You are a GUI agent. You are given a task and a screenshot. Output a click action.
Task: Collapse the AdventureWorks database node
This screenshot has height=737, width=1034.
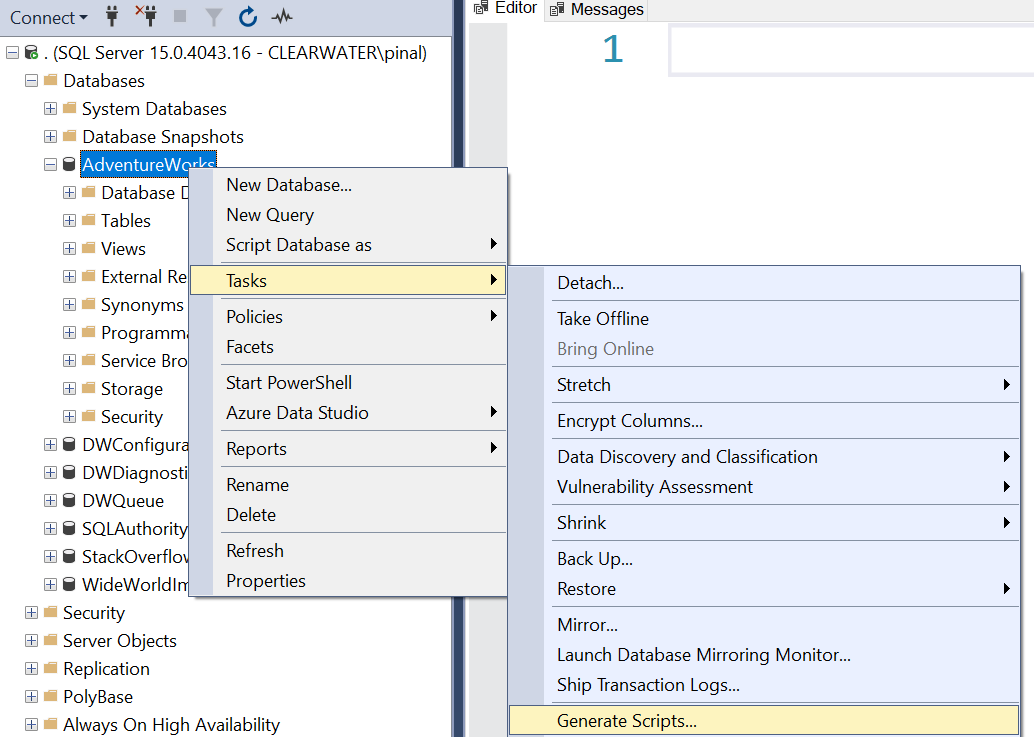click(50, 165)
